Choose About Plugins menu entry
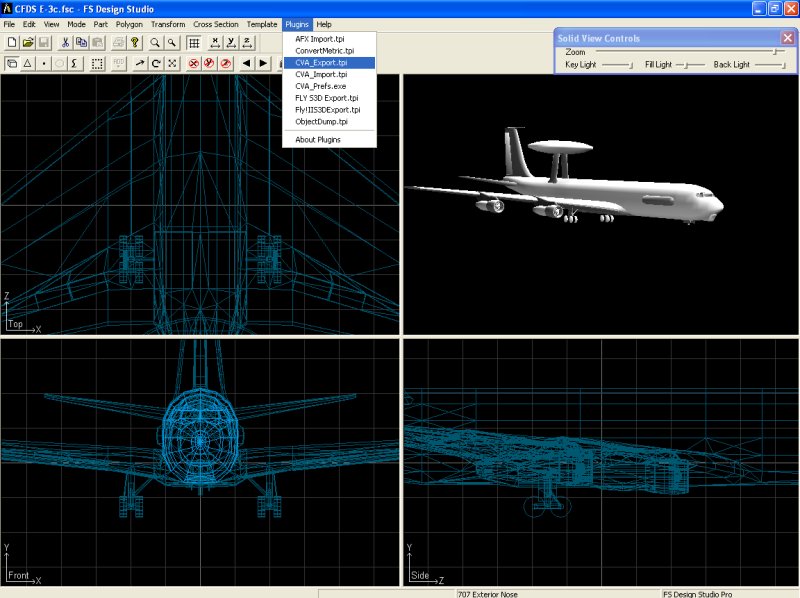This screenshot has width=800, height=598. pos(318,140)
